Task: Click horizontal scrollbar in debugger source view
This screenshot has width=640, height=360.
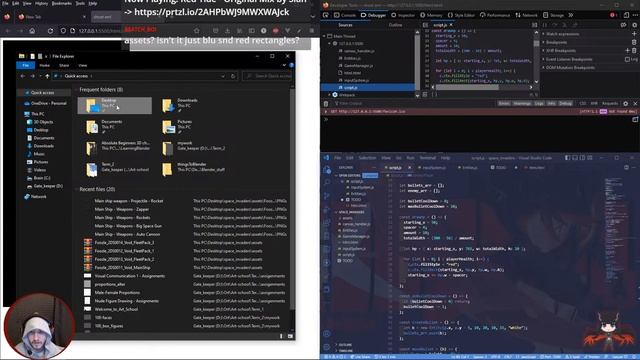Action: tap(467, 87)
